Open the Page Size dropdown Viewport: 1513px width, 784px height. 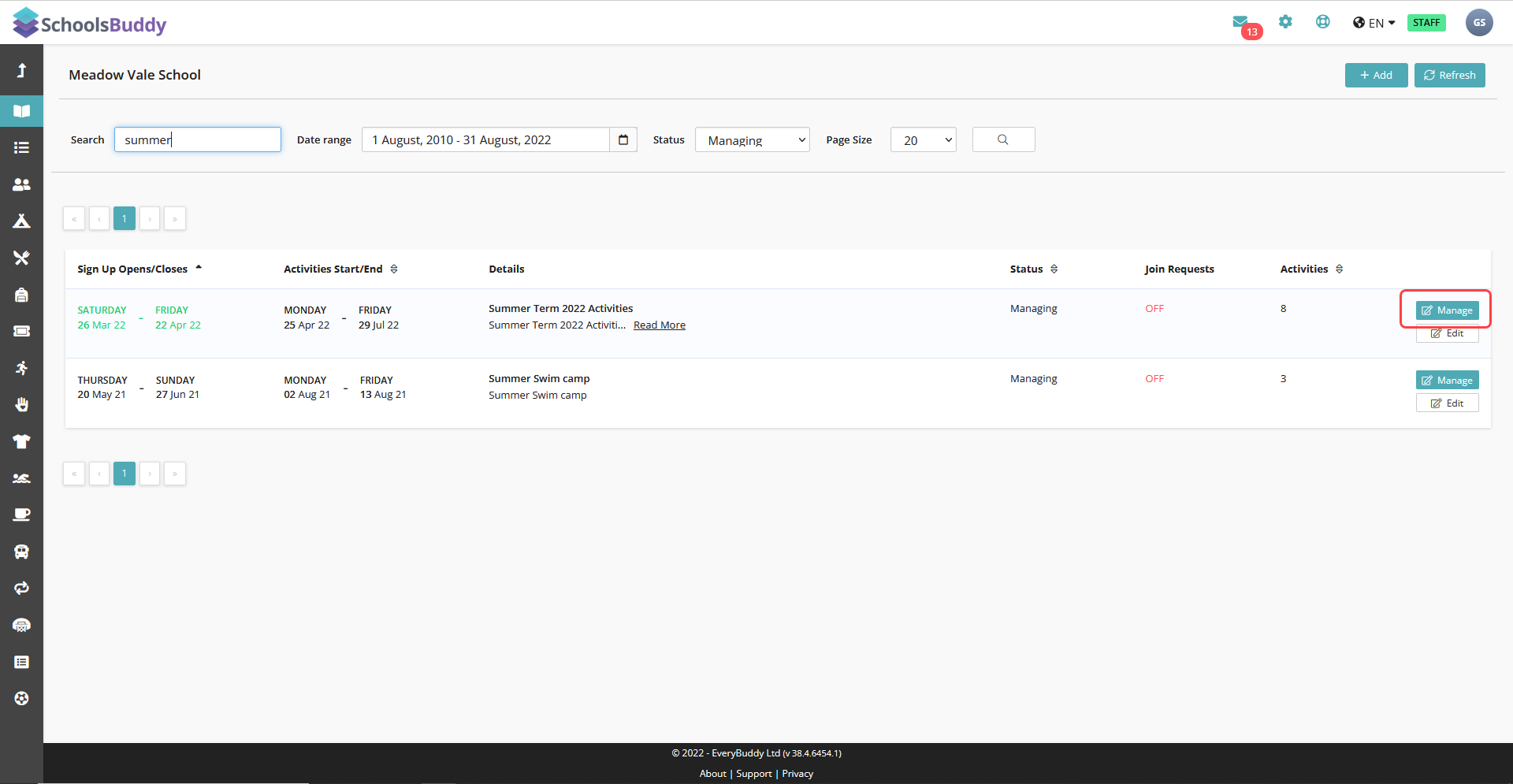[924, 139]
